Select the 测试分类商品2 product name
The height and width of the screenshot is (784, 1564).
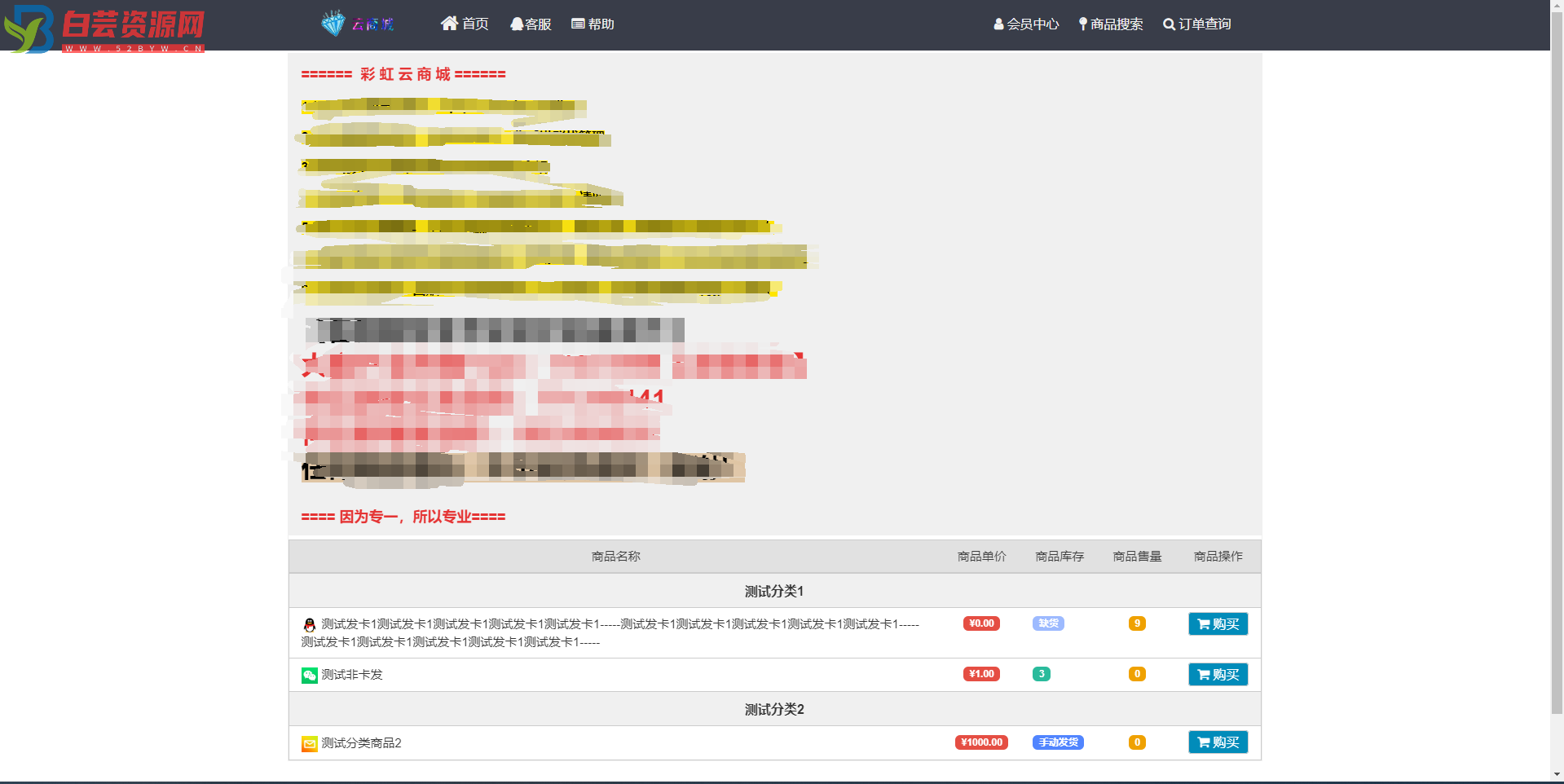tap(361, 743)
